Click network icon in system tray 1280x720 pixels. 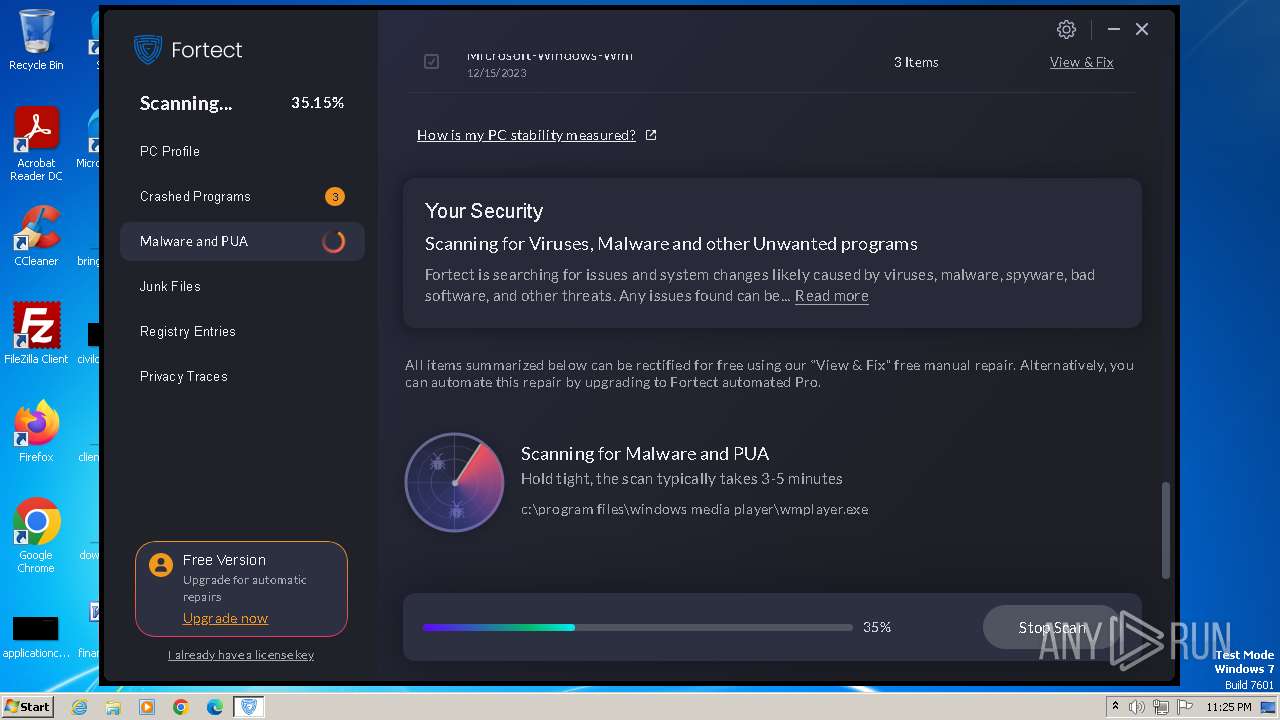1161,707
